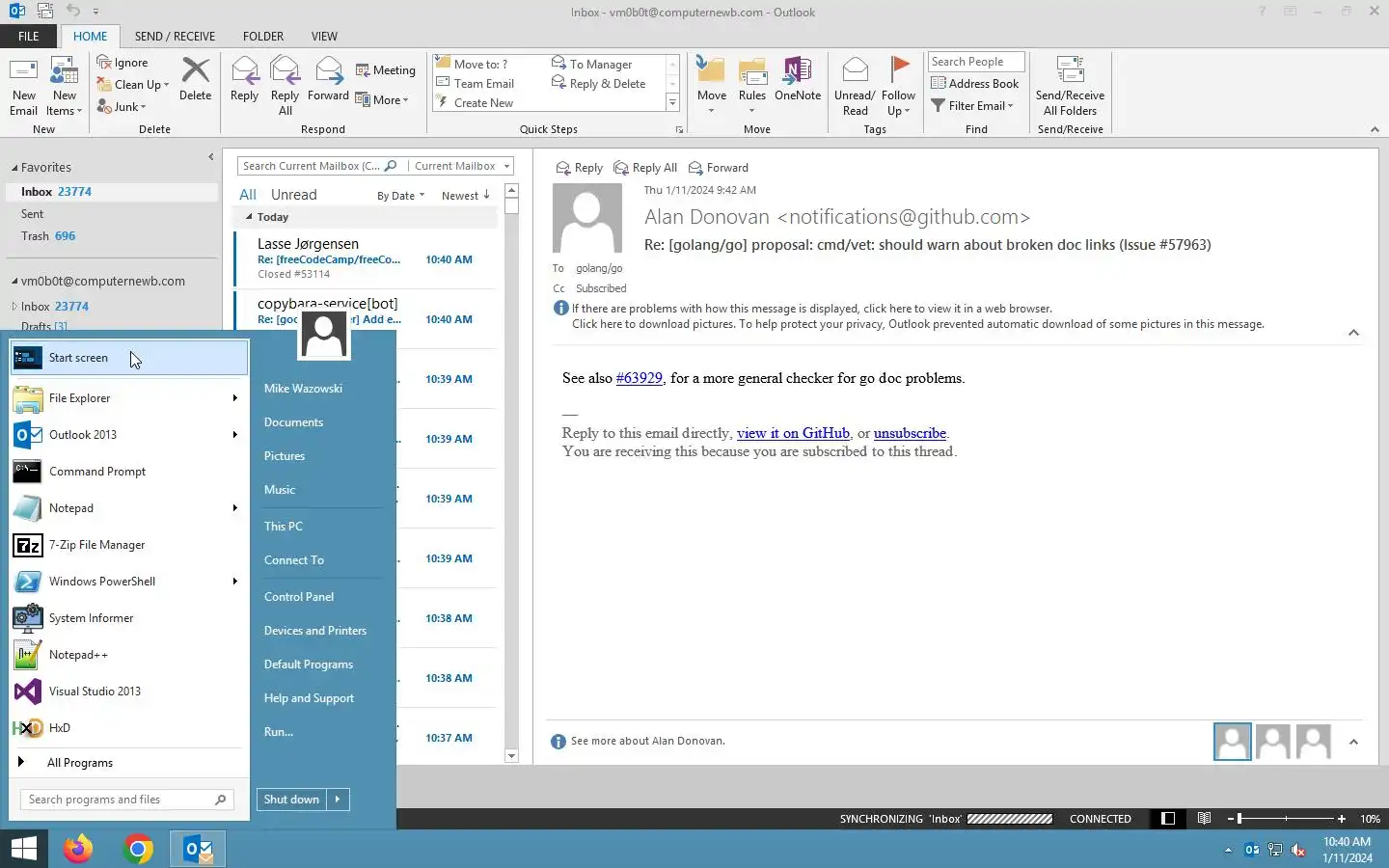This screenshot has width=1389, height=868.
Task: Follow the view it on GitHub link
Action: (793, 433)
